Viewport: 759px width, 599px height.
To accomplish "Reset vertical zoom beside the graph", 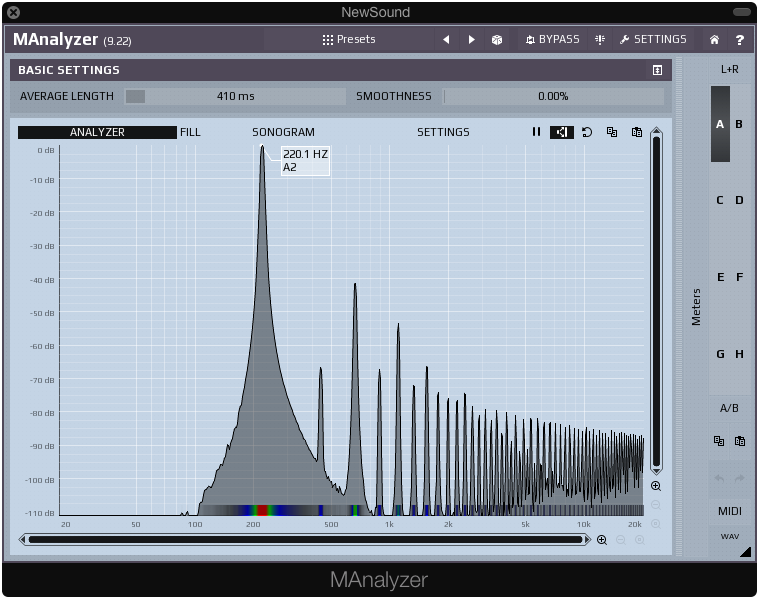I will 656,524.
